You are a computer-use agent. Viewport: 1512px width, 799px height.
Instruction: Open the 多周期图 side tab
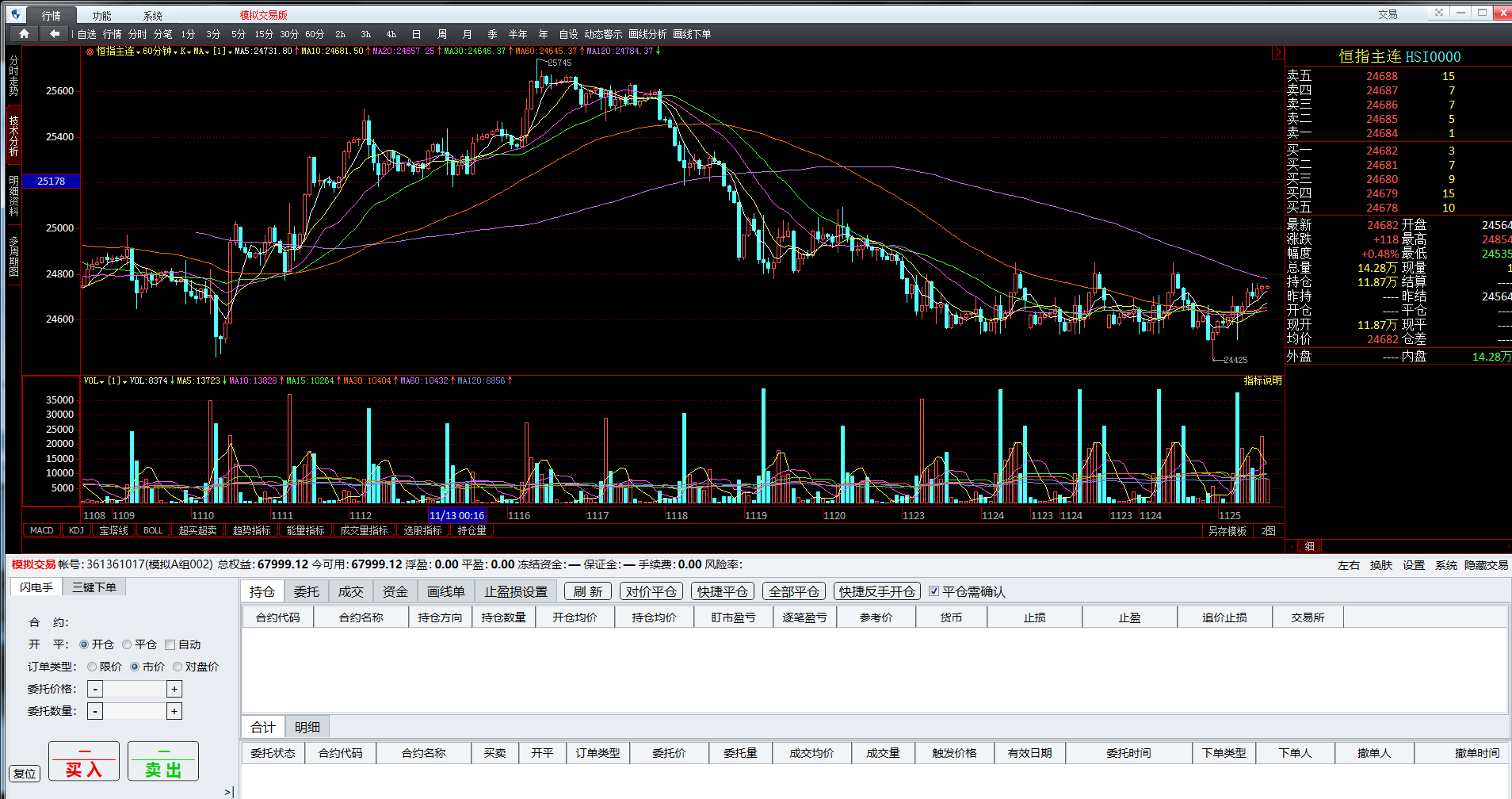[x=13, y=256]
